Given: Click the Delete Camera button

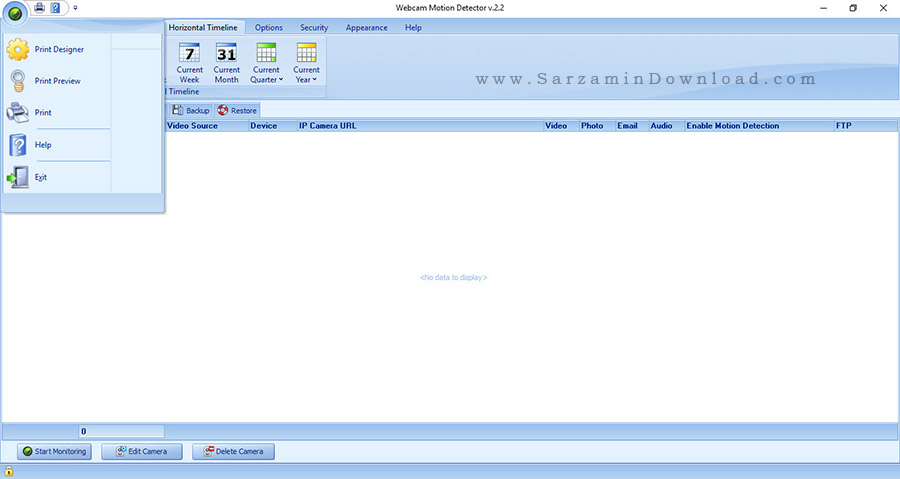Looking at the screenshot, I should [233, 451].
